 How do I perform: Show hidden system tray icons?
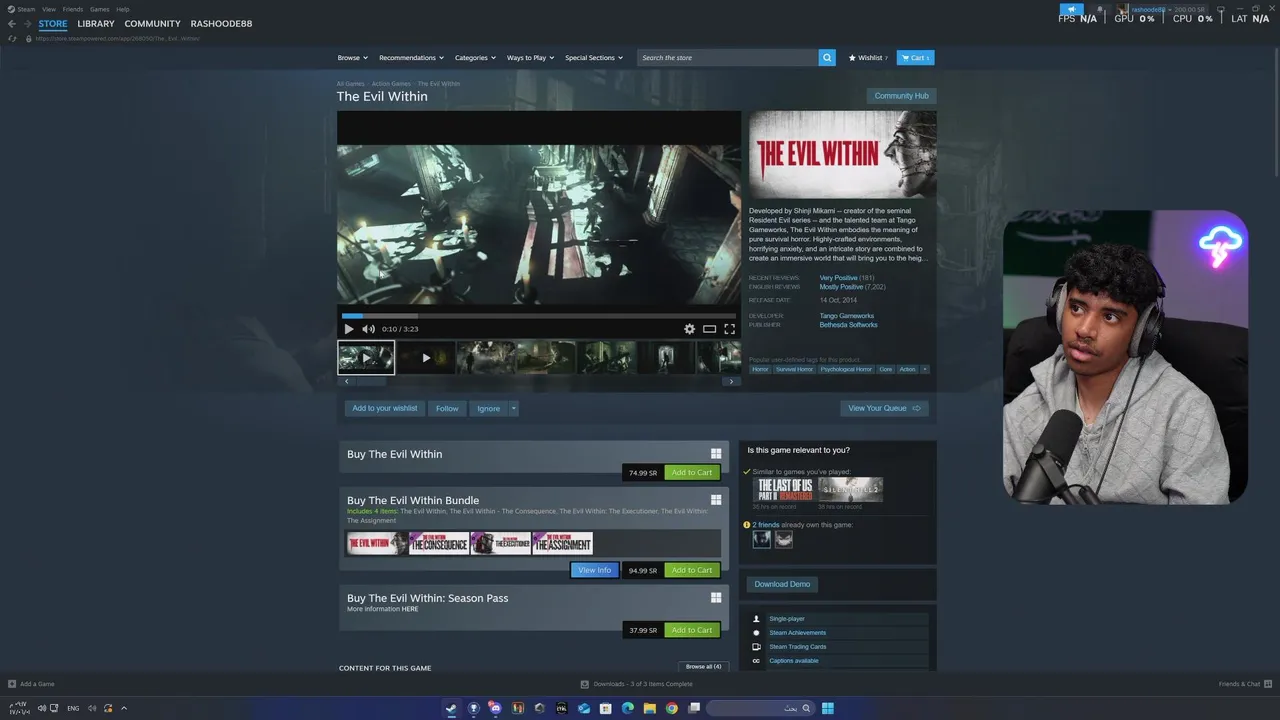[x=124, y=708]
